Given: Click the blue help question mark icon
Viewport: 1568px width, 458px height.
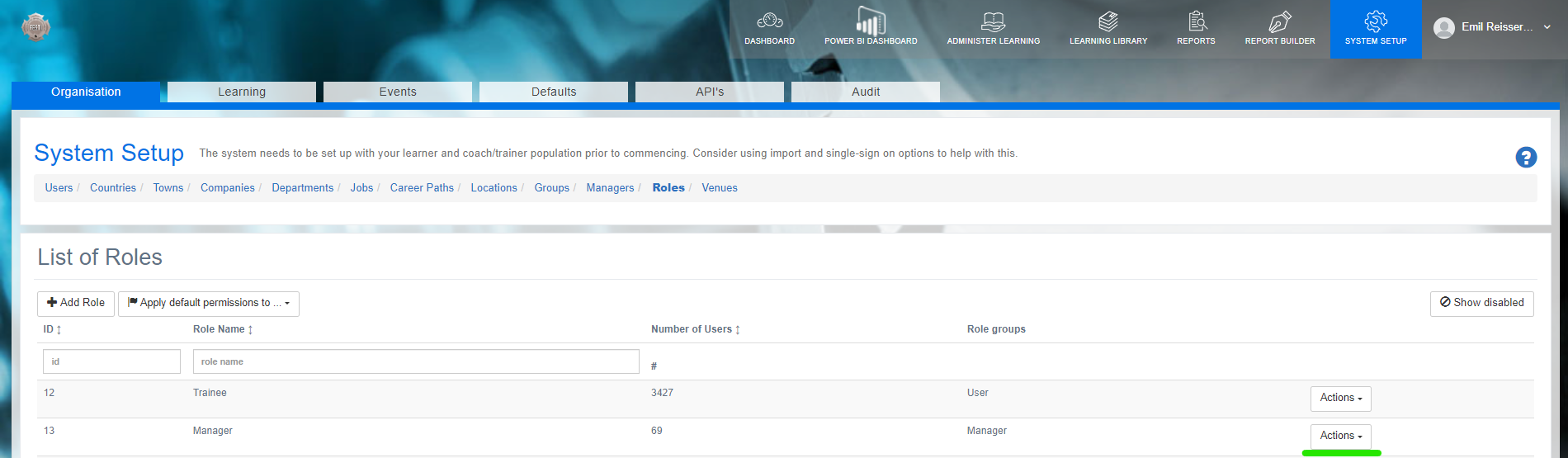Looking at the screenshot, I should click(1526, 157).
